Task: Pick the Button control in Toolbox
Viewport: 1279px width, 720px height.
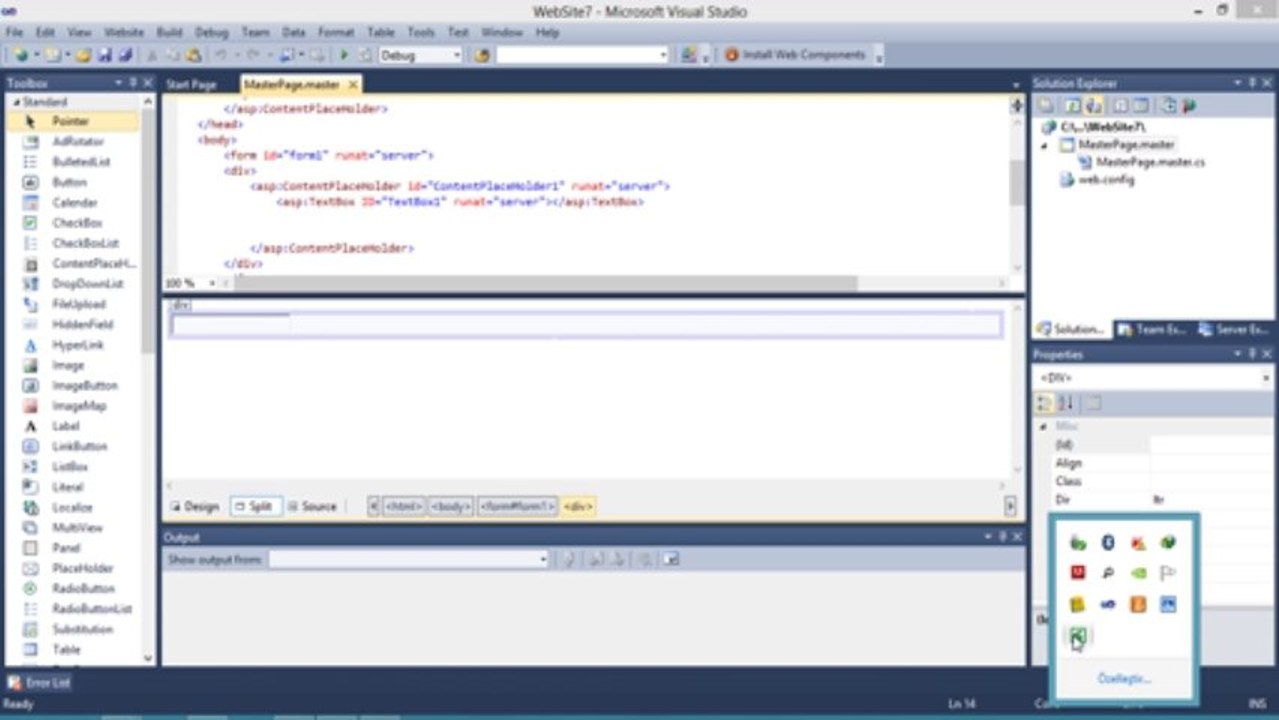Action: tap(72, 182)
